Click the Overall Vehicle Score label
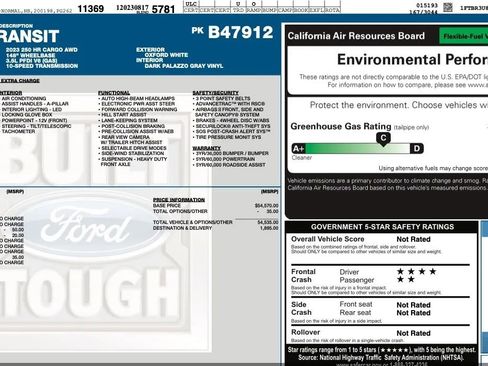Image resolution: width=488 pixels, height=366 pixels. [x=328, y=239]
